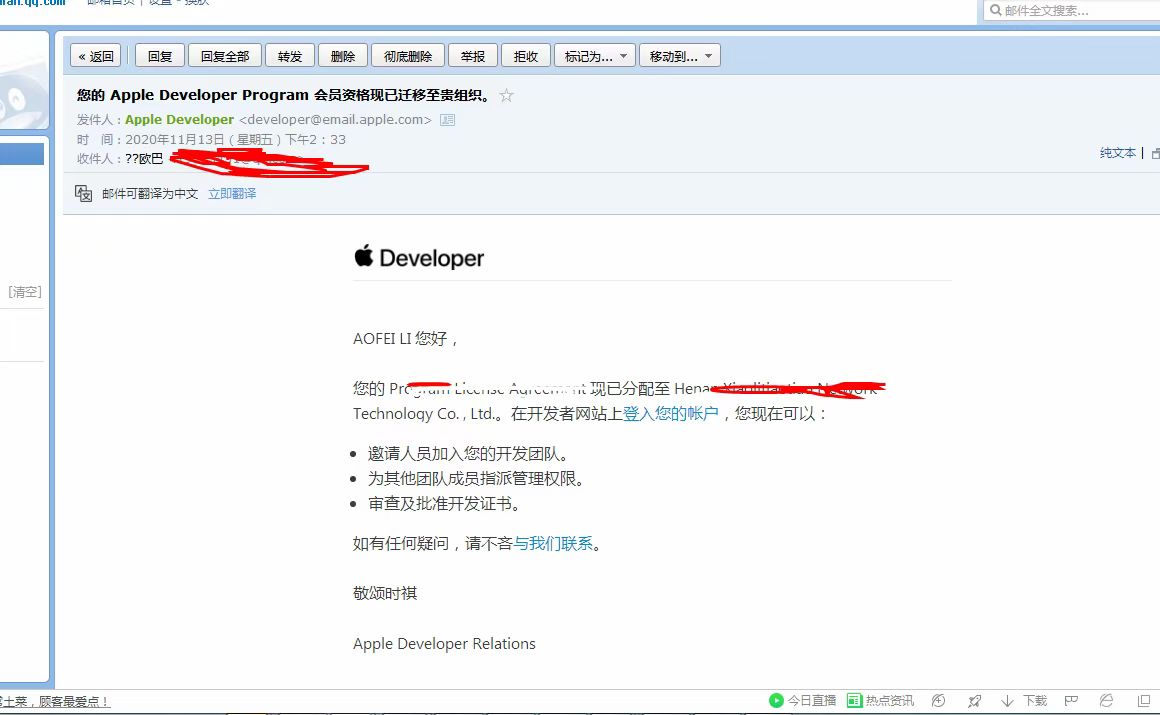Star this Apple Developer email
Image resolution: width=1160 pixels, height=715 pixels.
coord(506,96)
